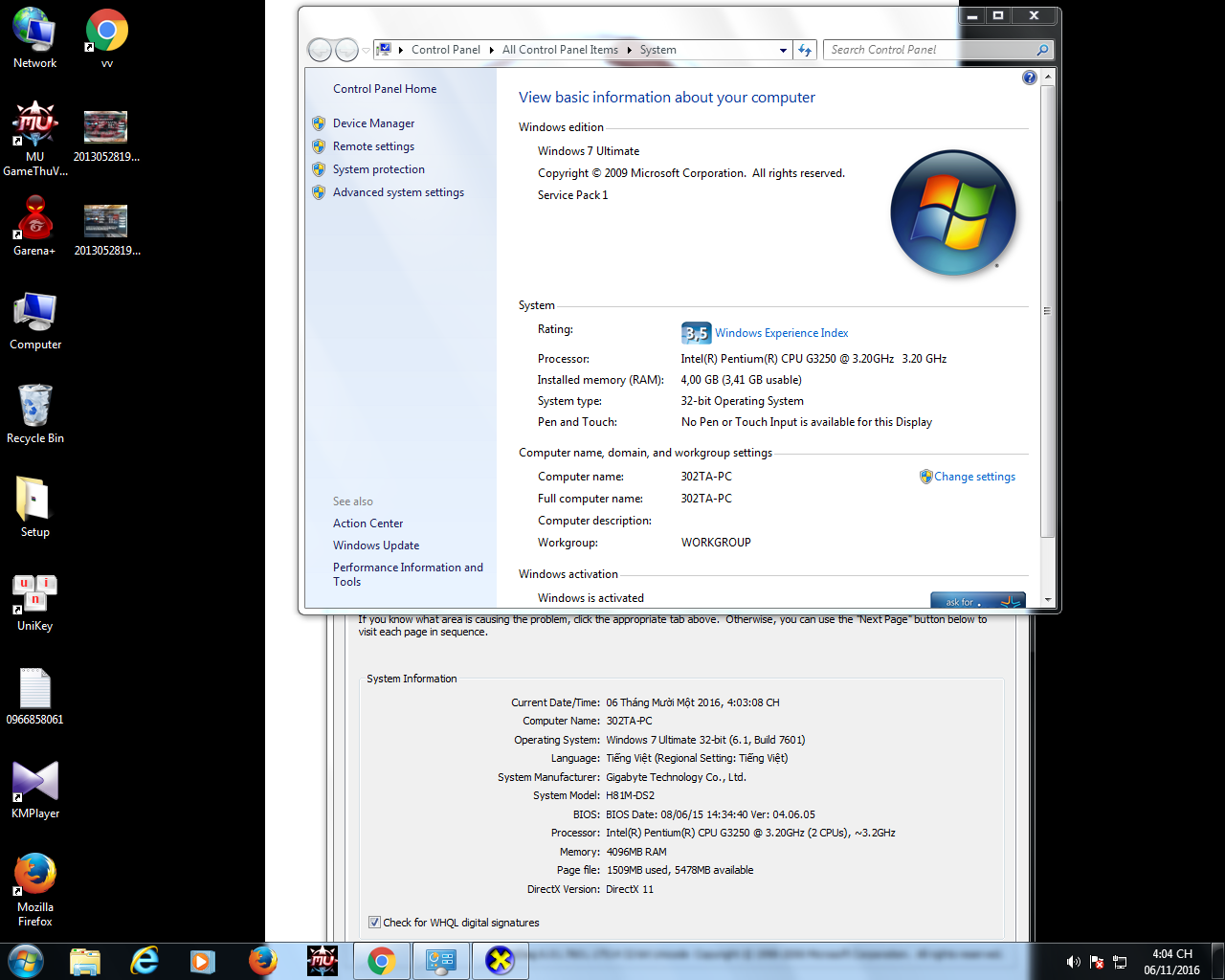Open Action Center under See also

click(367, 523)
